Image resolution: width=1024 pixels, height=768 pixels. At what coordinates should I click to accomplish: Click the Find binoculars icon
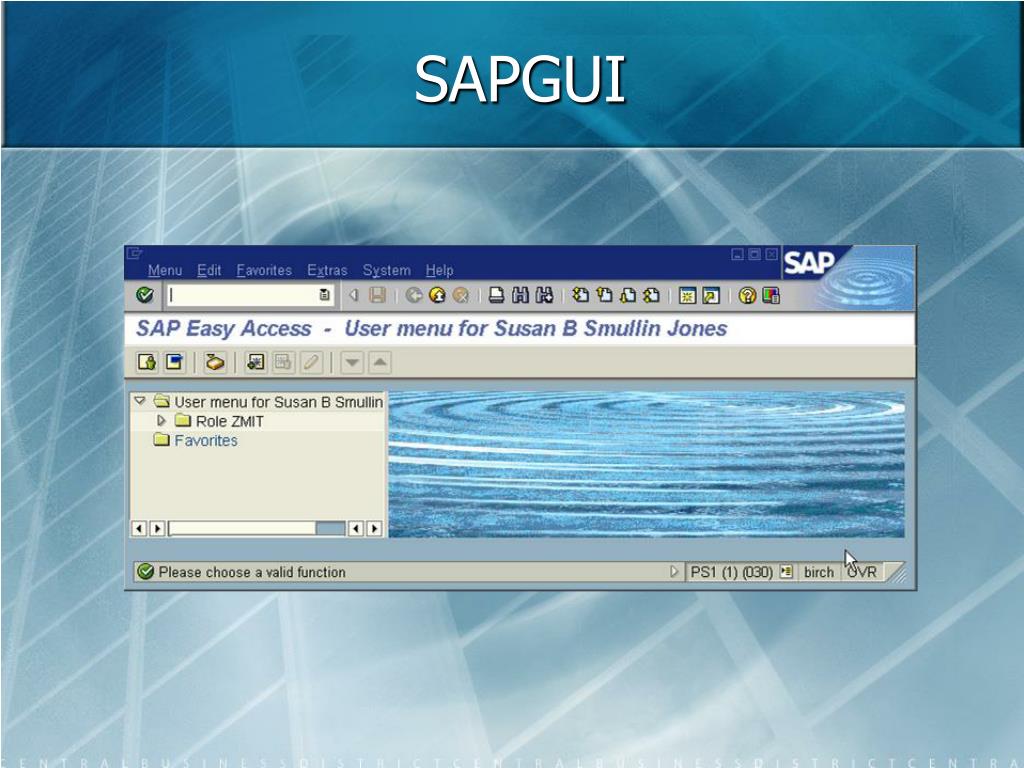pos(520,295)
